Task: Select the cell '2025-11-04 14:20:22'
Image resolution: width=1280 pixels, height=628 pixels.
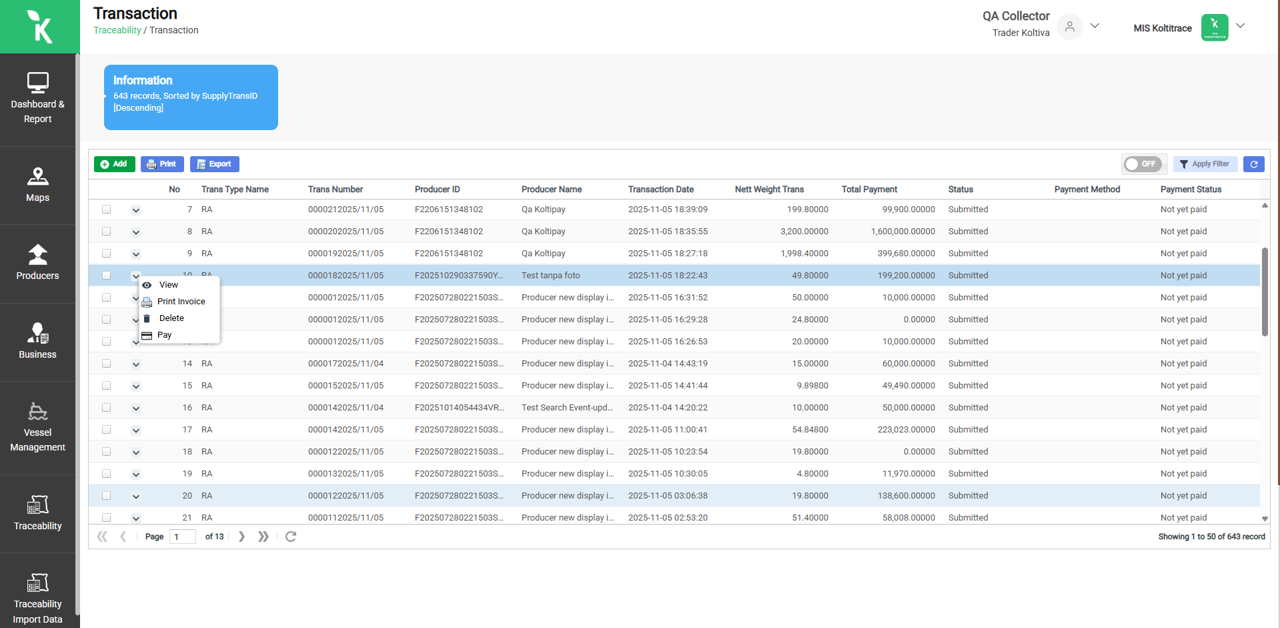Action: (x=668, y=407)
